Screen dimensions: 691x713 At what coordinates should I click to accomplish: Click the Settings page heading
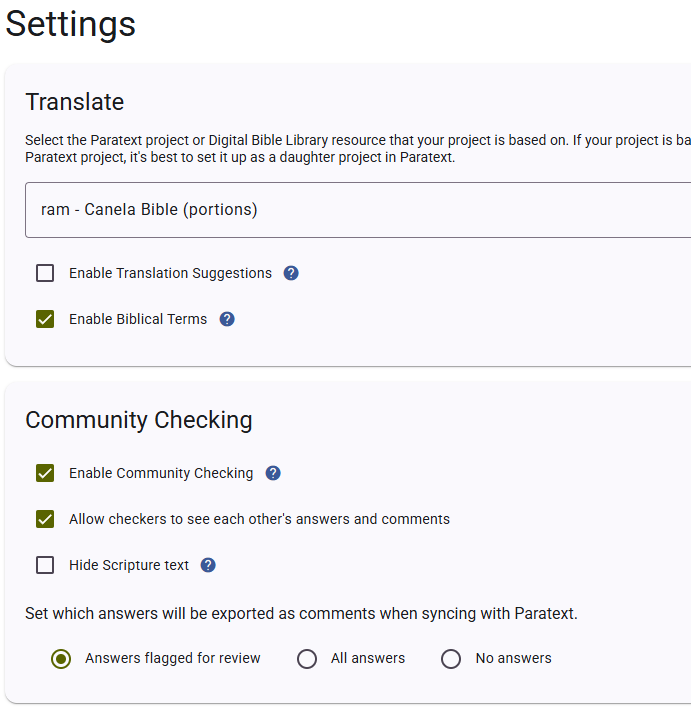pyautogui.click(x=70, y=24)
